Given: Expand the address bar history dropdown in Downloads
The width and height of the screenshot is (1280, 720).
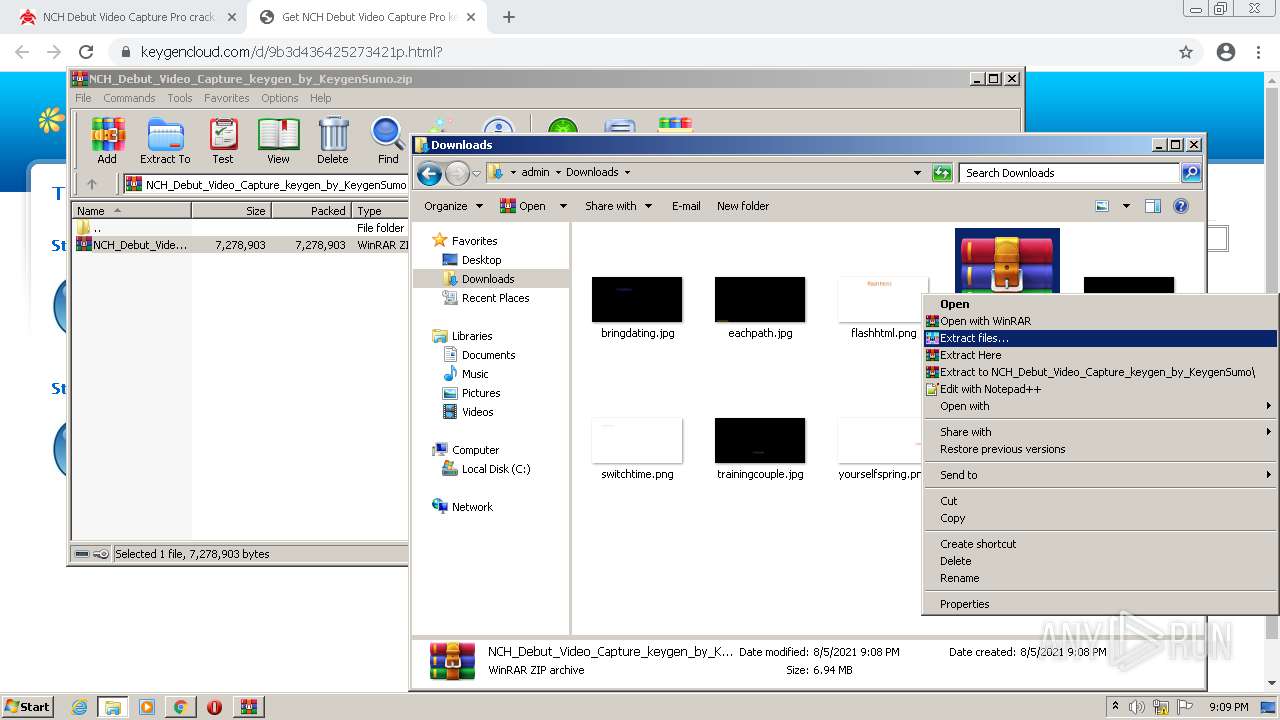Looking at the screenshot, I should [917, 173].
